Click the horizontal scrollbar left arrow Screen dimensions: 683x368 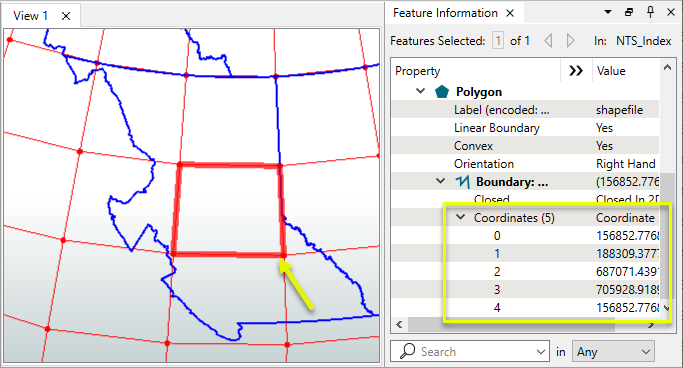(399, 324)
